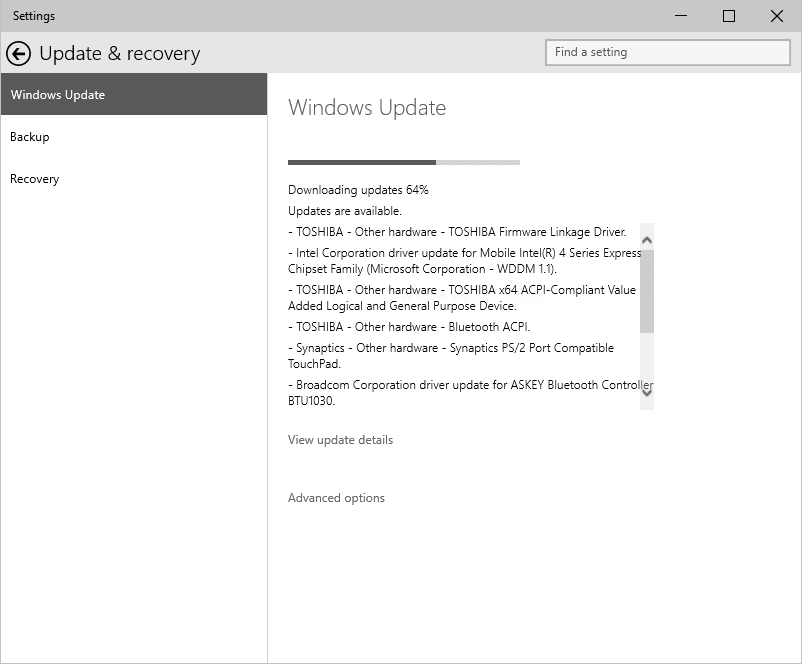Maximize the Settings window

[x=729, y=16]
